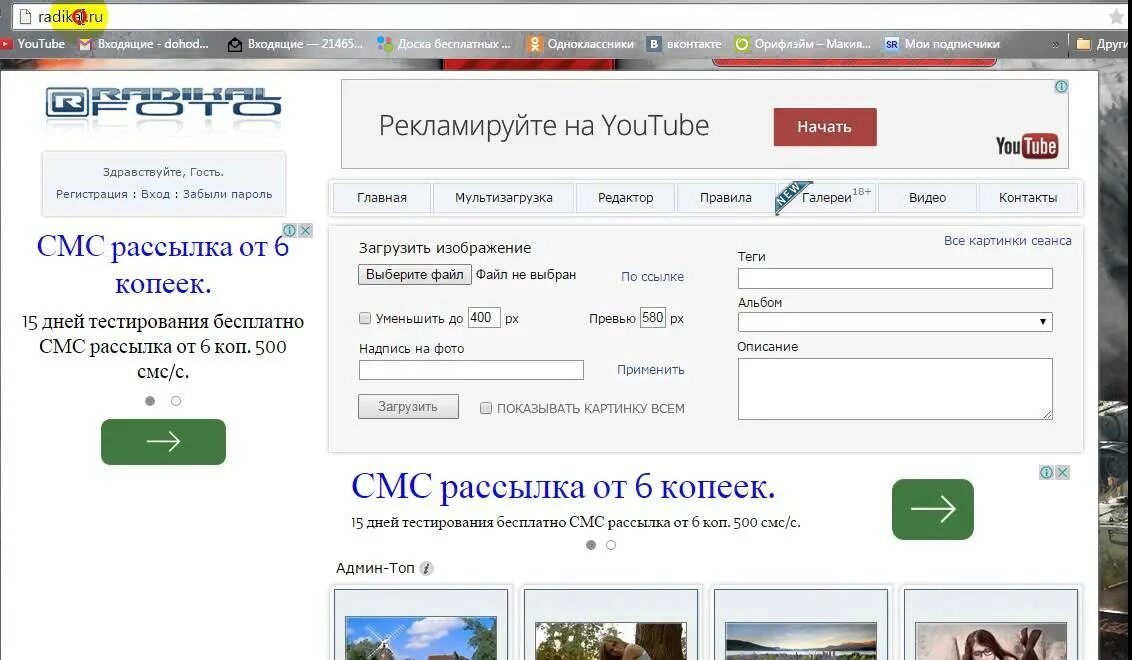Enable the Уменьшить до checkbox
1132x660 pixels.
click(x=365, y=318)
